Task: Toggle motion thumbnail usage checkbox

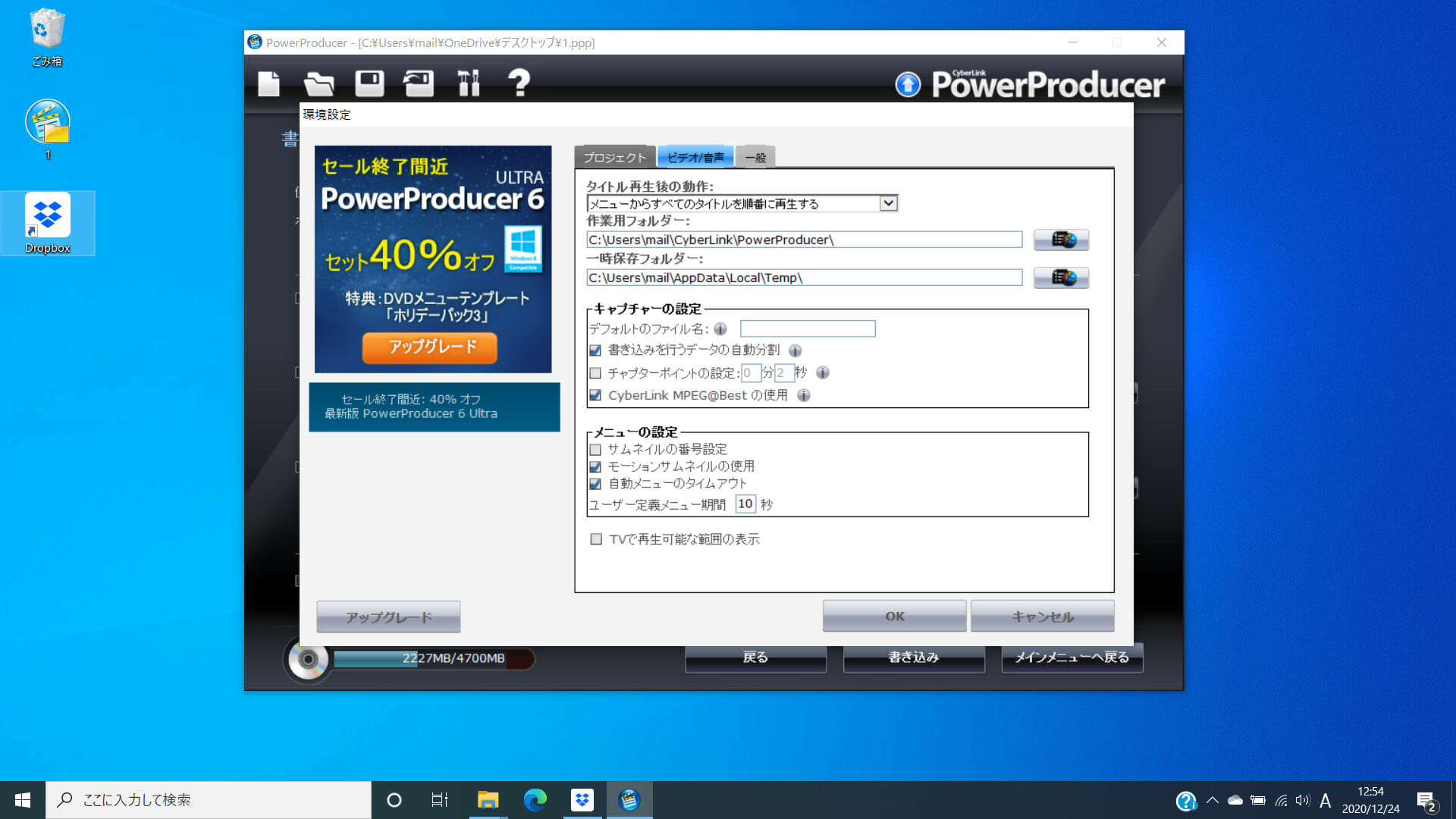Action: click(595, 467)
